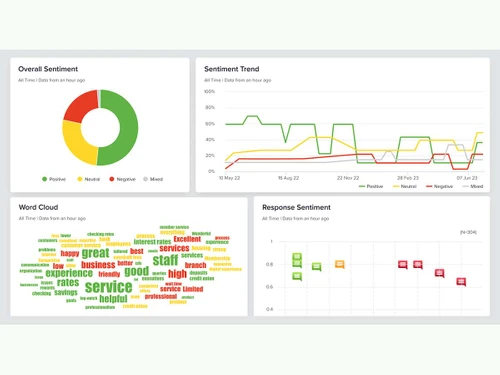Select the red word 'branch' in Word Cloud

[196, 265]
